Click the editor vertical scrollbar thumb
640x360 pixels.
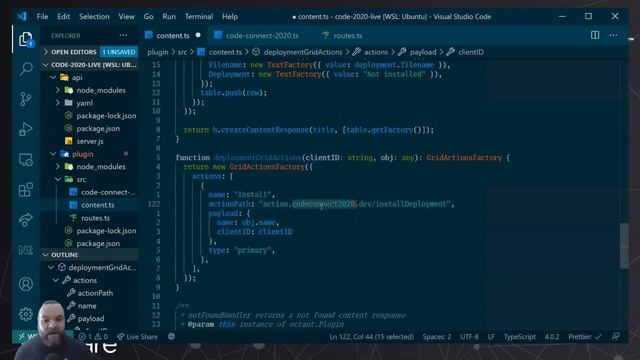[x=624, y=246]
